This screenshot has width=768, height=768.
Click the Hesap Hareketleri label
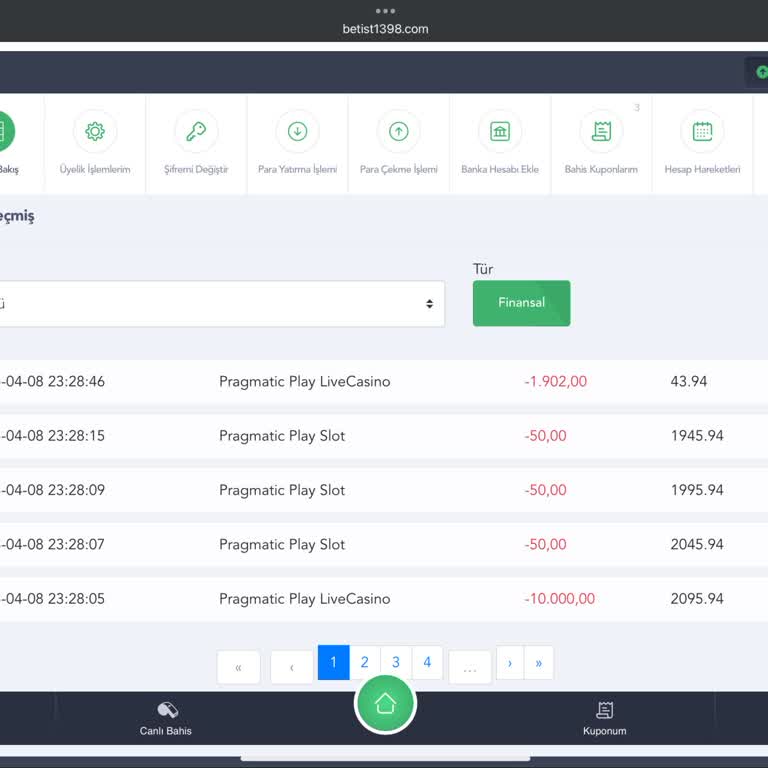pos(702,169)
